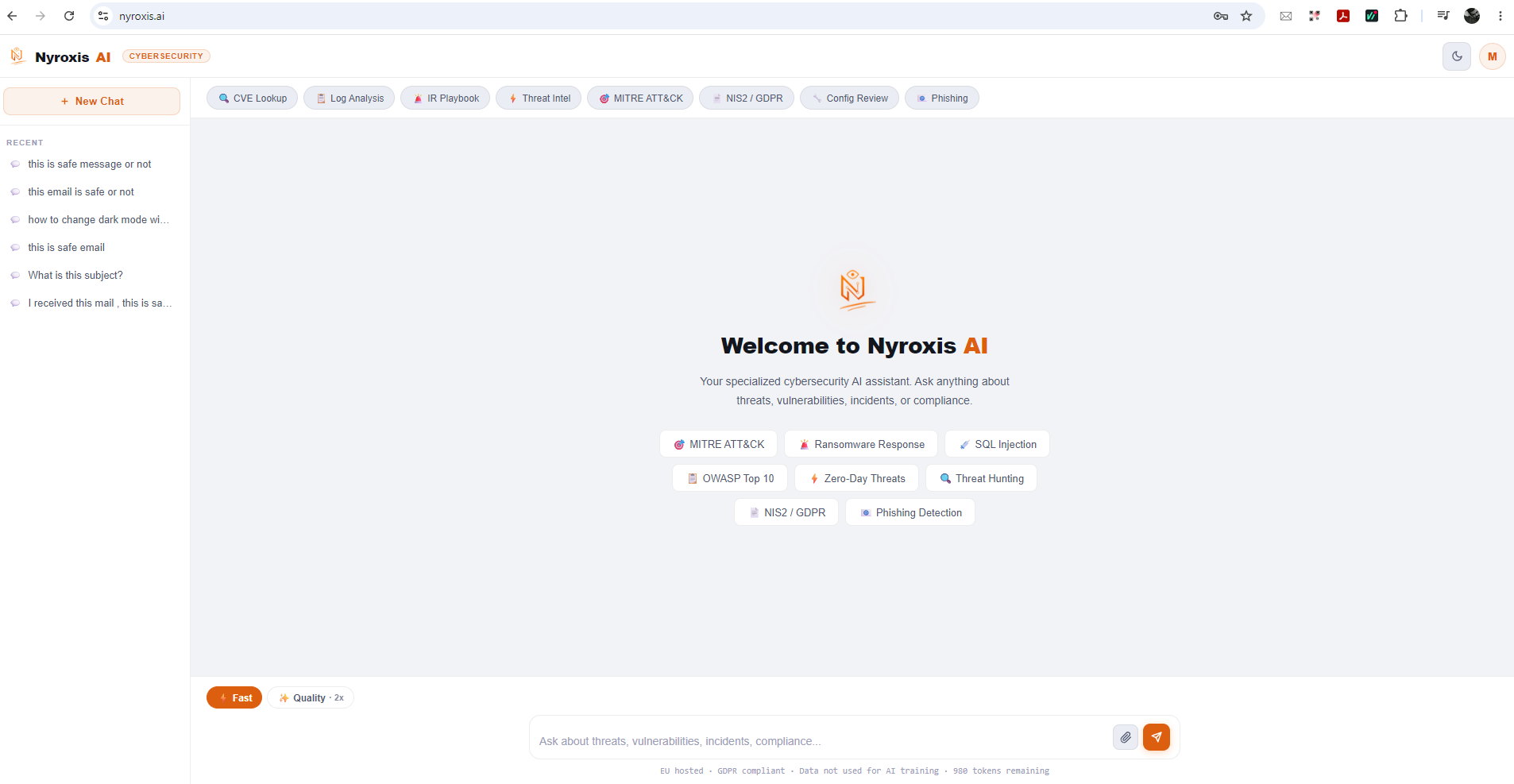Choose Phishing Detection suggestion chip
The width and height of the screenshot is (1514, 784).
click(910, 512)
